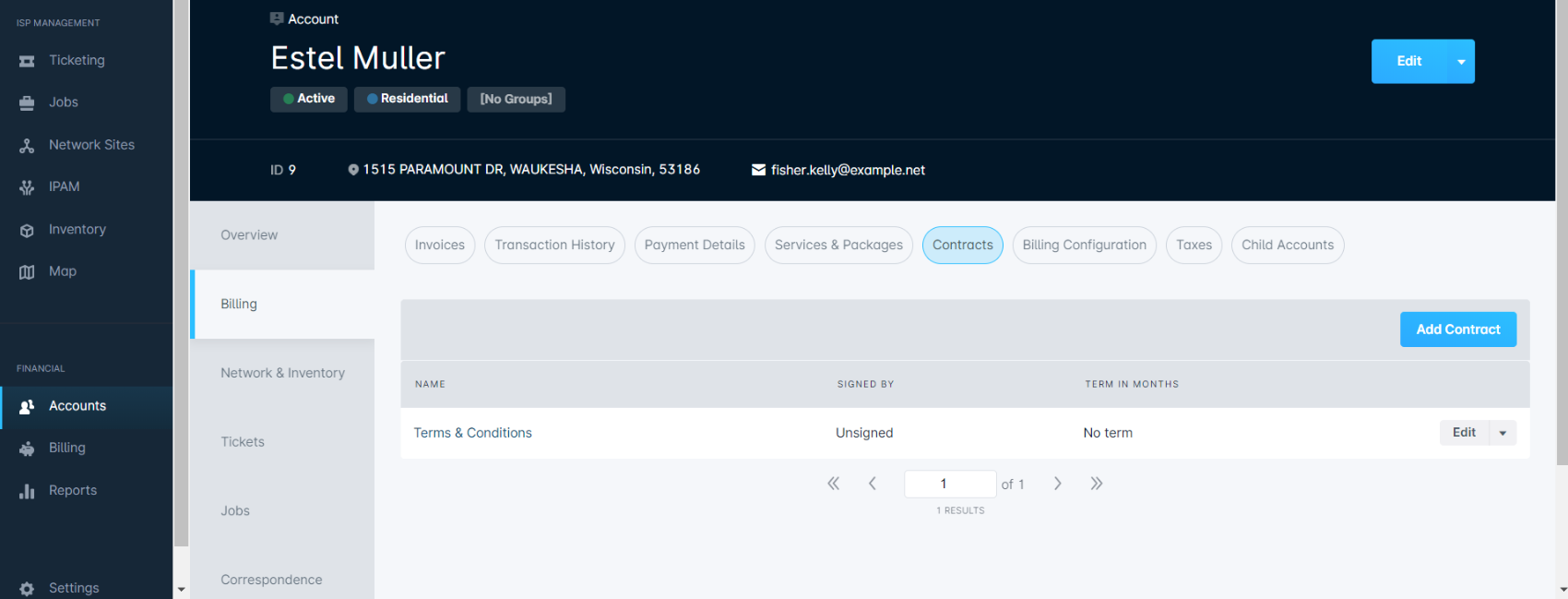Open dropdown arrow beside account Edit button
Image resolution: width=1568 pixels, height=599 pixels.
point(1461,62)
